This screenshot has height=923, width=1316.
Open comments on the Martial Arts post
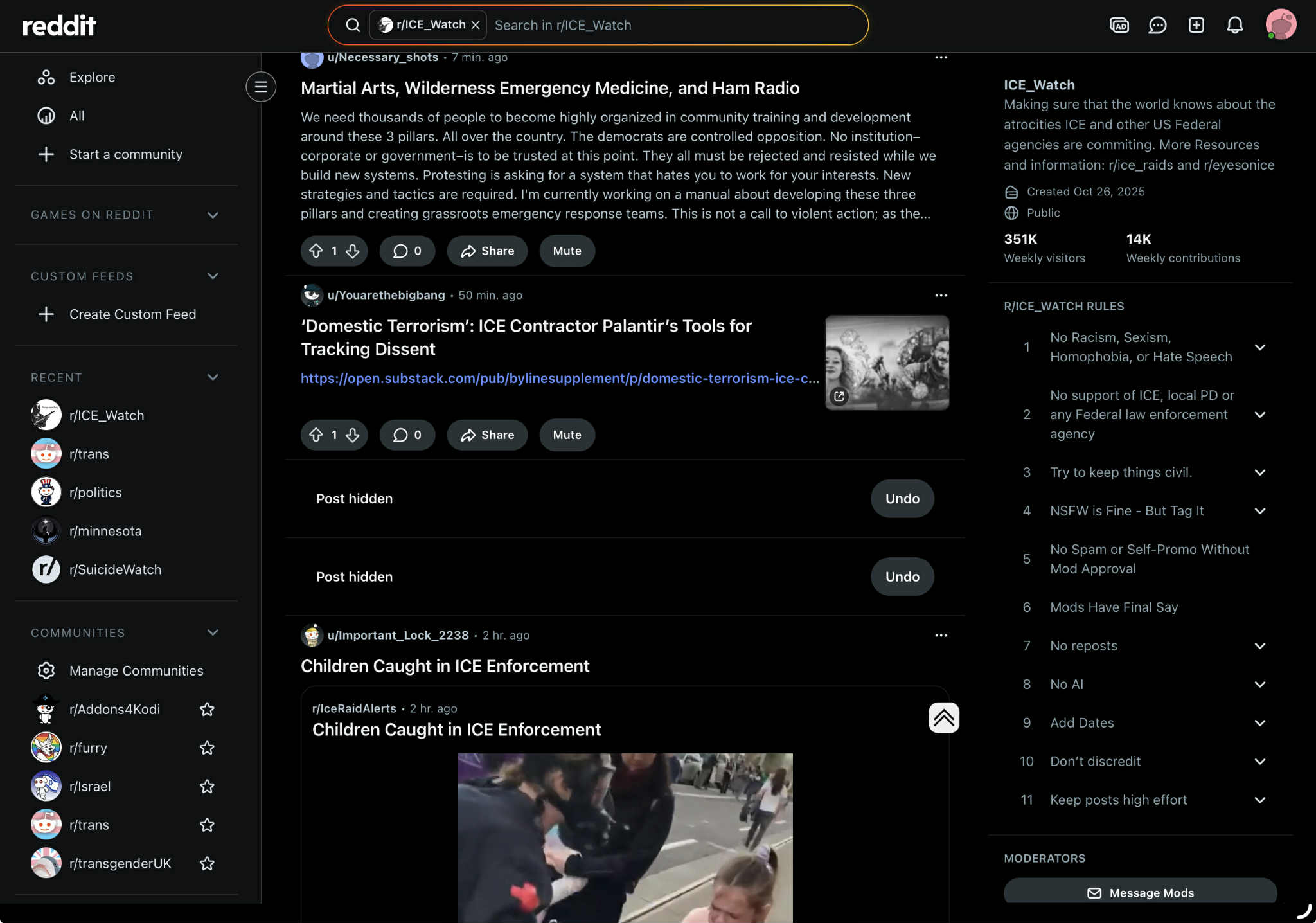click(407, 251)
